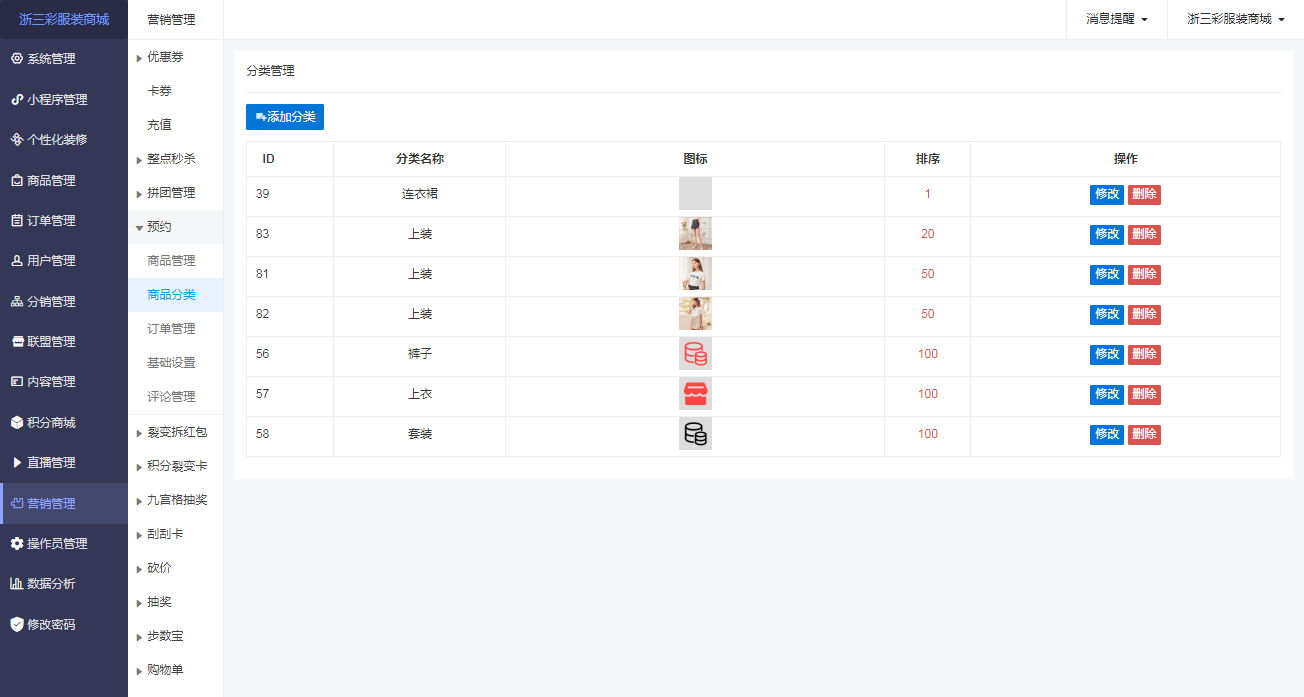The height and width of the screenshot is (697, 1304).
Task: Click 删除 for 连衣裙 category
Action: (1144, 194)
